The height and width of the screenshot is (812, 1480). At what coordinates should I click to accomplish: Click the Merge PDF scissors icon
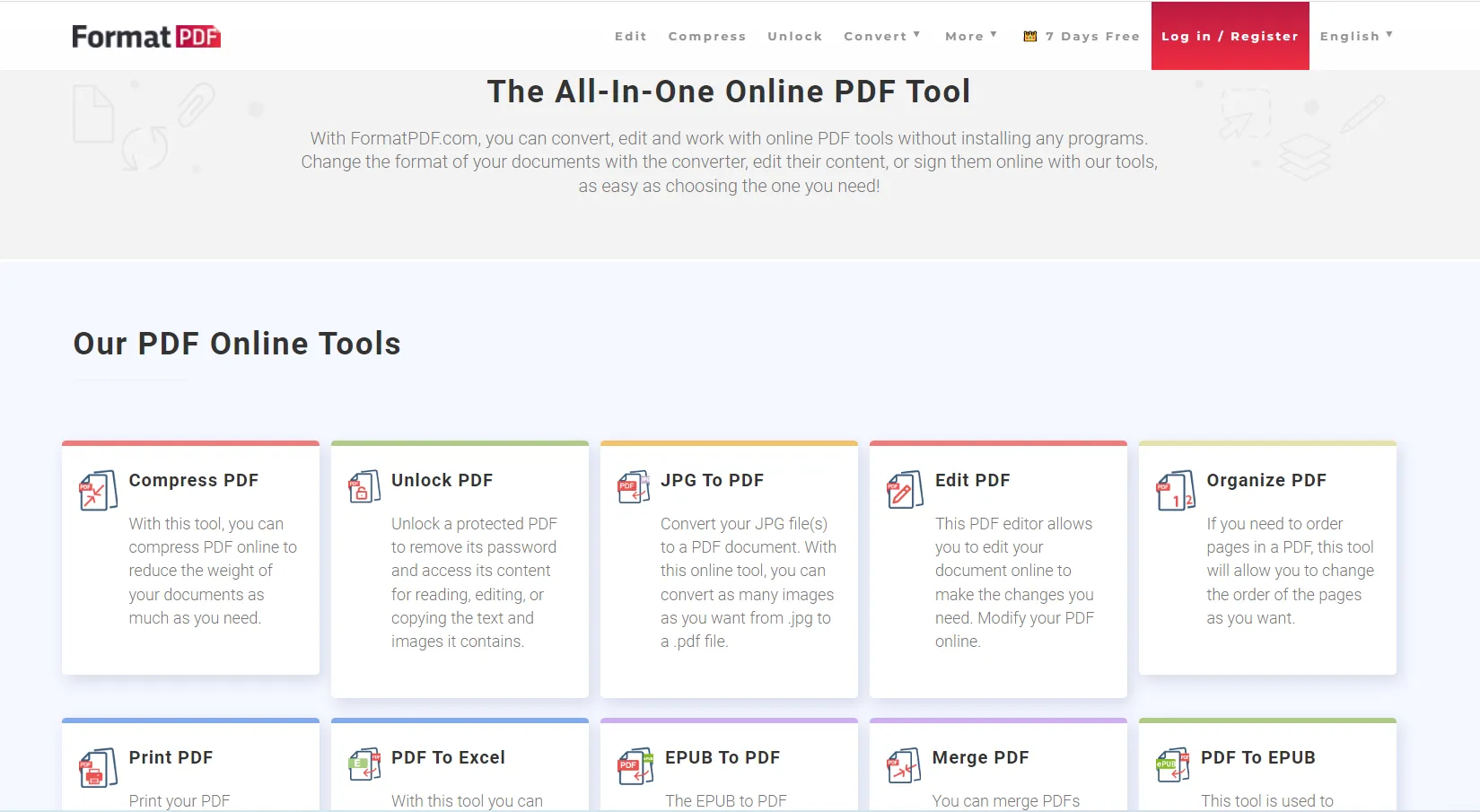click(904, 764)
